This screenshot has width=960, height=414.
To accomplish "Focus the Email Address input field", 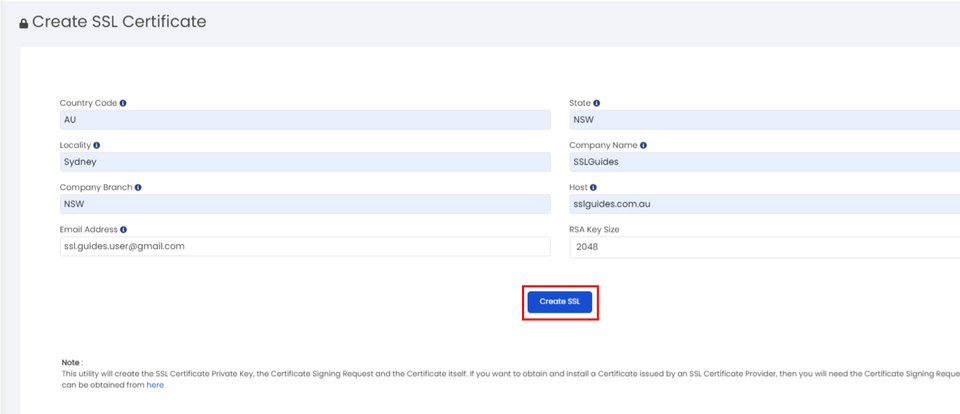I will click(x=305, y=246).
